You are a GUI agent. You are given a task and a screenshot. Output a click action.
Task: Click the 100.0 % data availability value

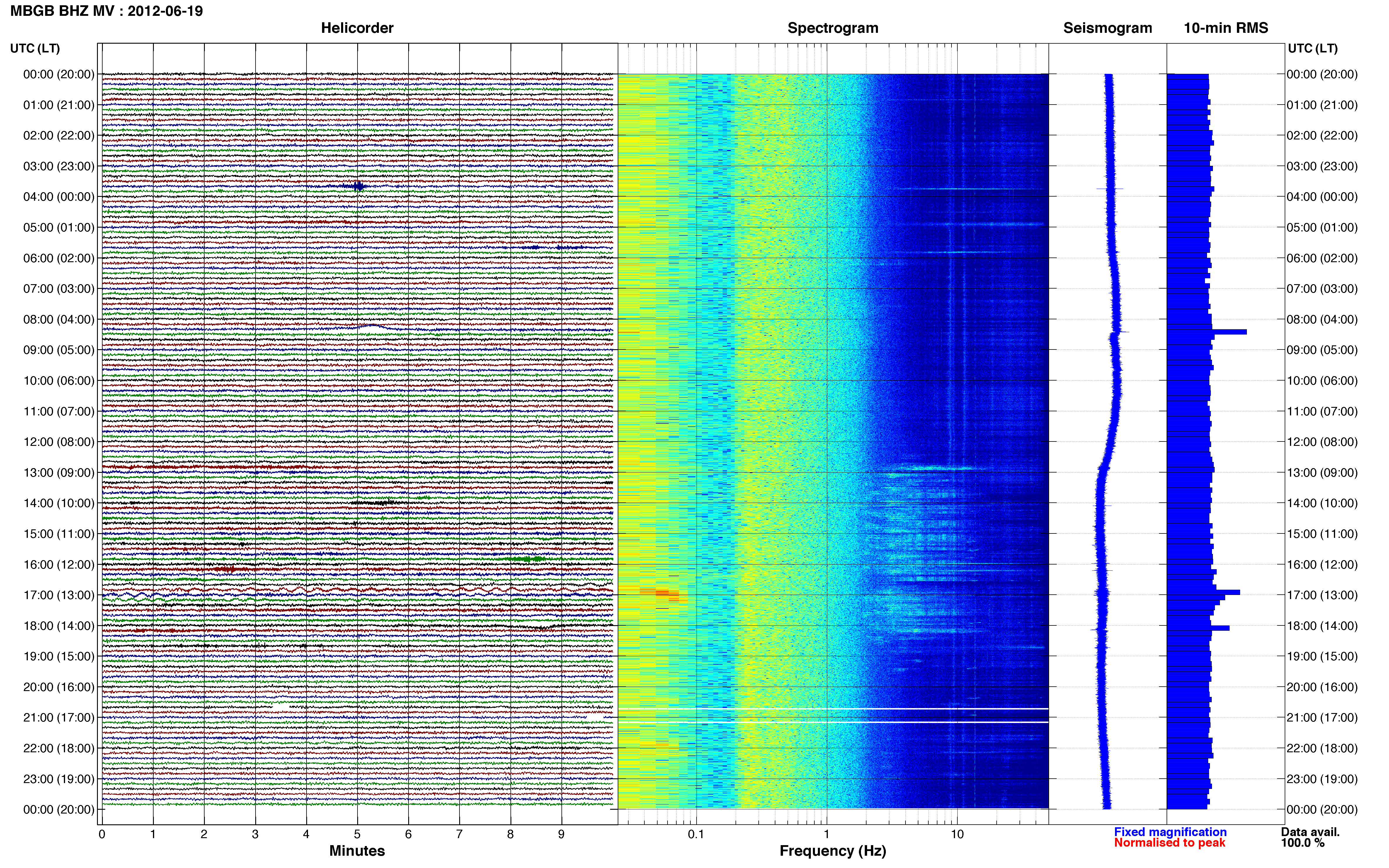(1303, 843)
